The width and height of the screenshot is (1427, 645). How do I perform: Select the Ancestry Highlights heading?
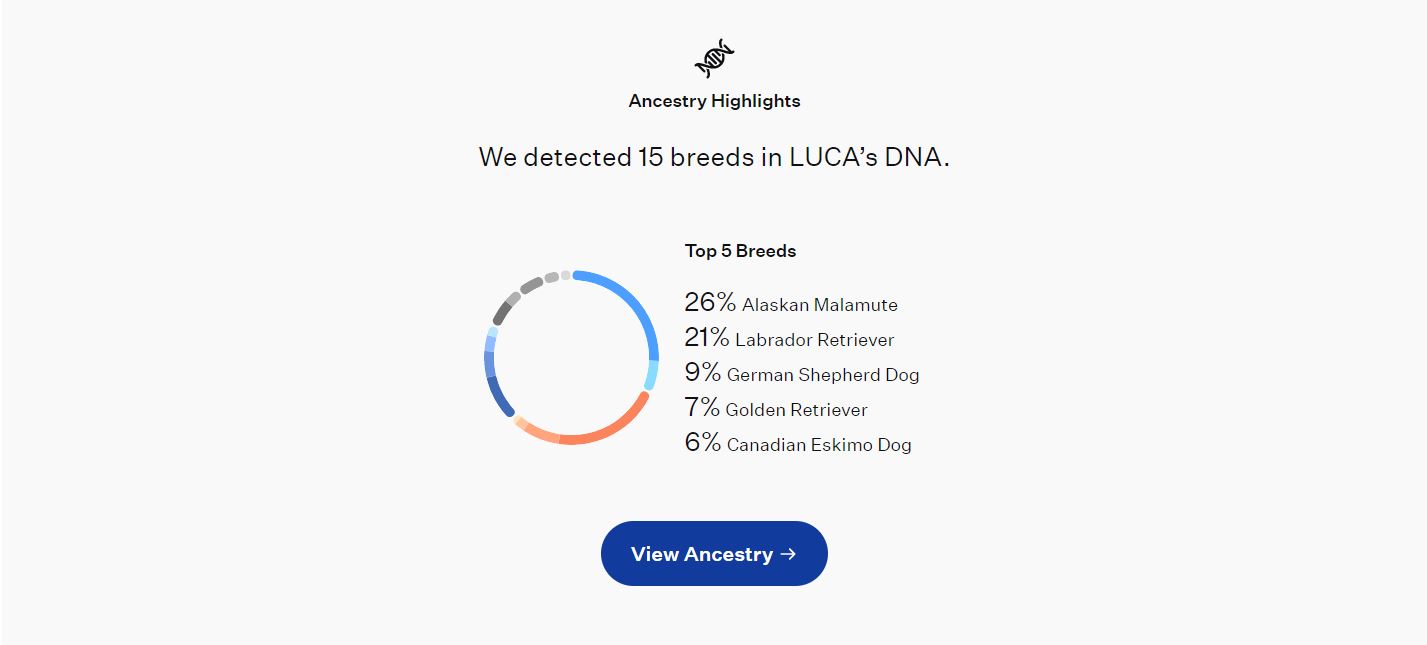pos(714,101)
